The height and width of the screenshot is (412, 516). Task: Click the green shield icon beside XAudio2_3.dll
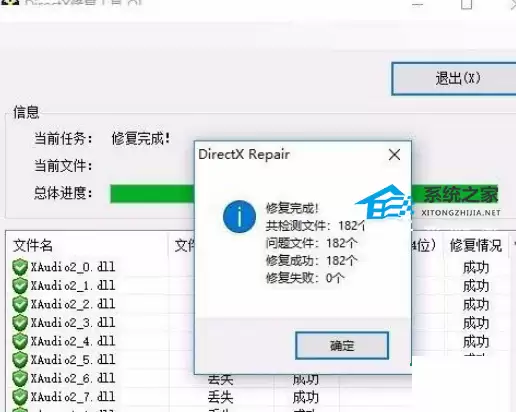(x=20, y=323)
